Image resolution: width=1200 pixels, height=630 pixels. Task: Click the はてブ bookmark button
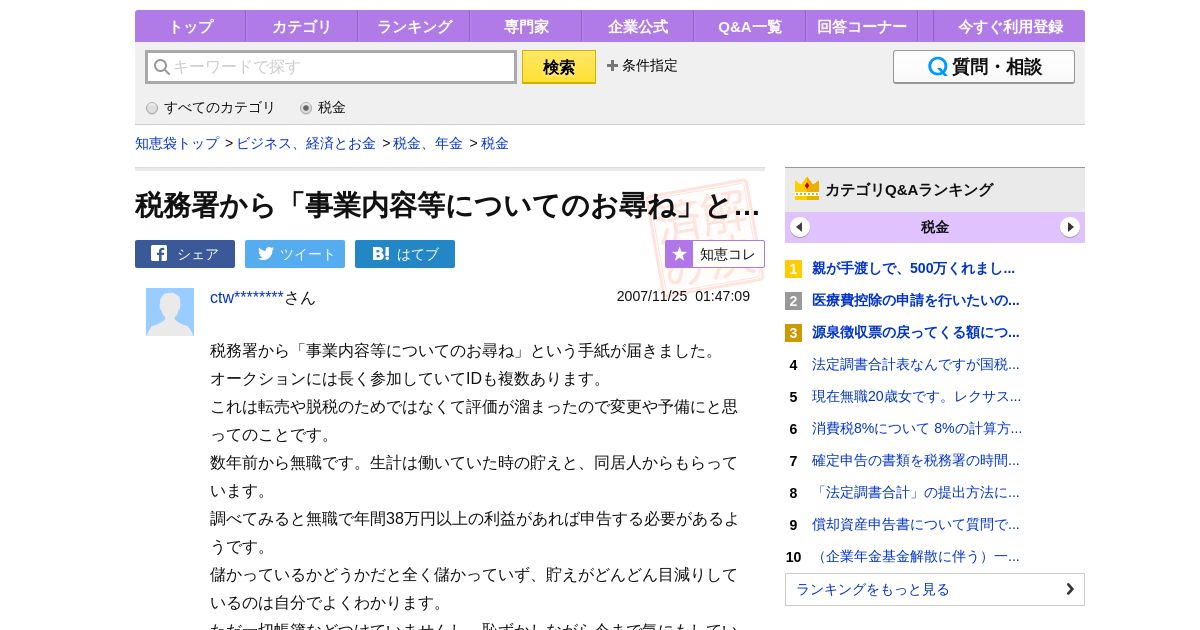[405, 254]
